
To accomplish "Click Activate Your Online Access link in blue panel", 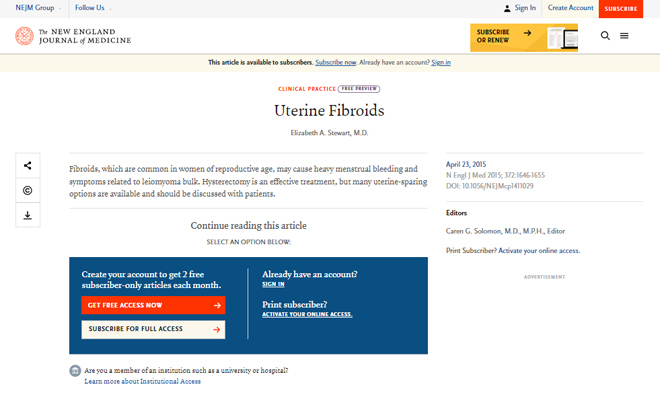I will [x=307, y=315].
